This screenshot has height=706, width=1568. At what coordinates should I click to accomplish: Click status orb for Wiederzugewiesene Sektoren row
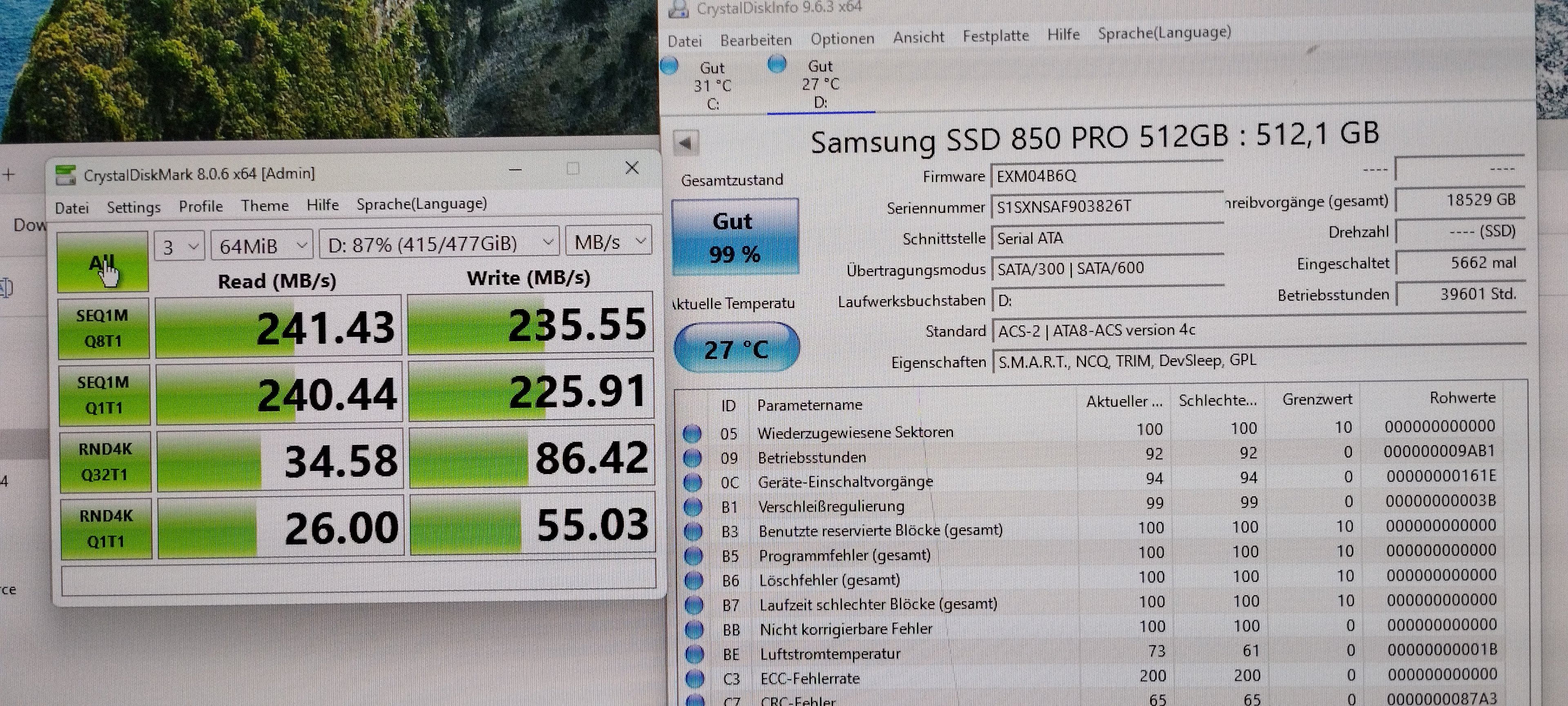click(x=691, y=434)
